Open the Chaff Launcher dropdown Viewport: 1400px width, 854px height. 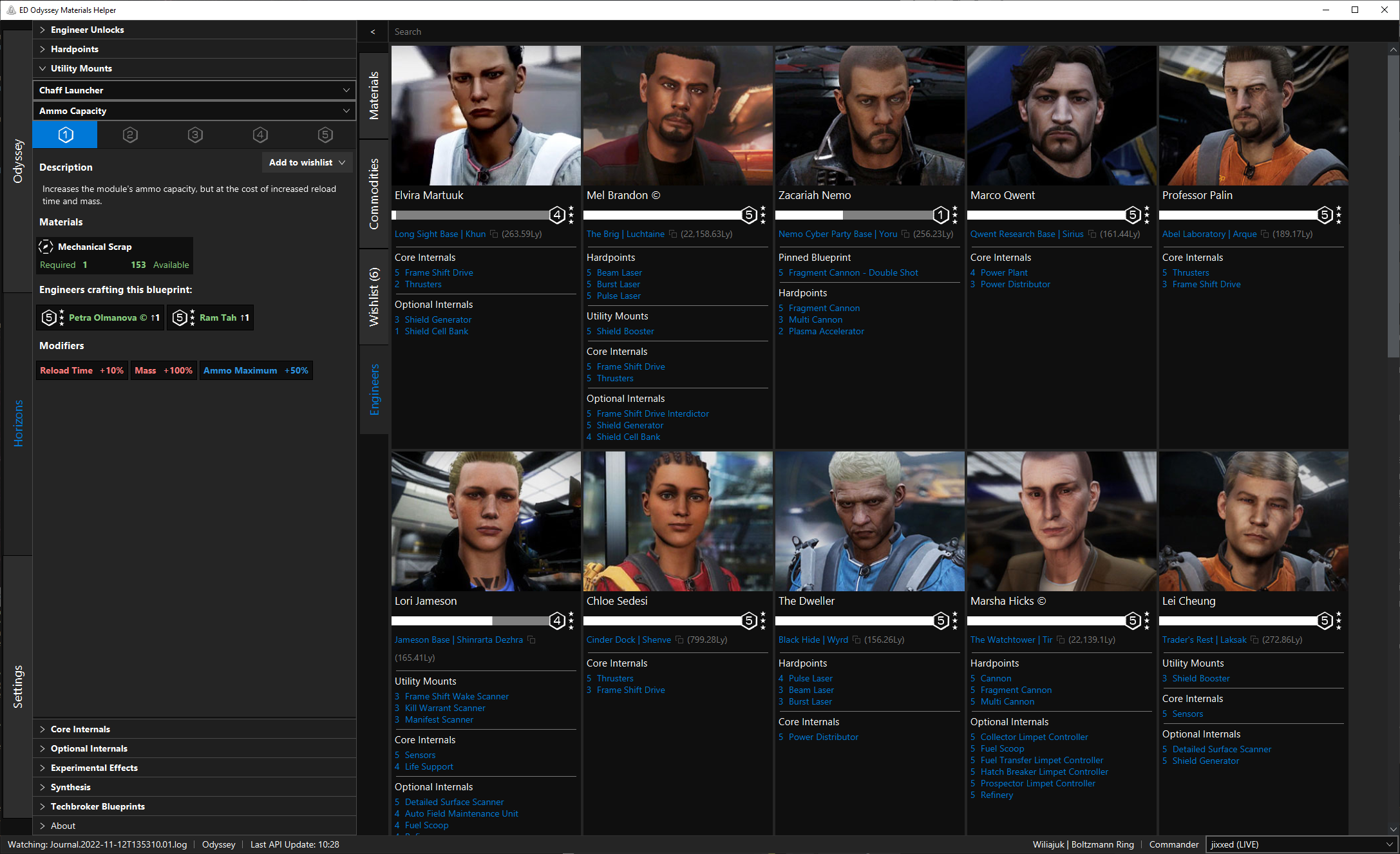coord(194,90)
